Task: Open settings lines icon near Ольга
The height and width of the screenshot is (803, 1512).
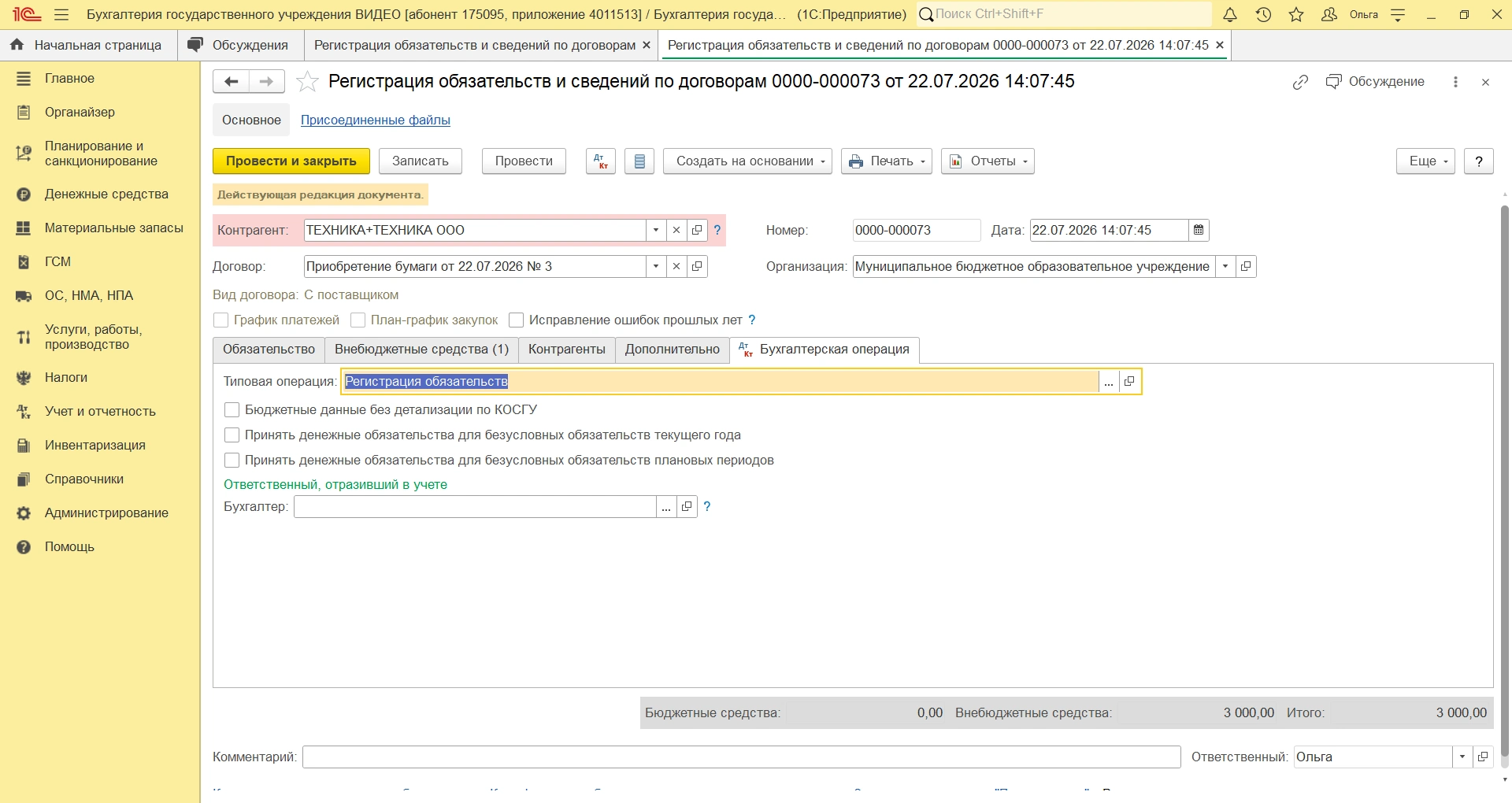Action: (1398, 15)
